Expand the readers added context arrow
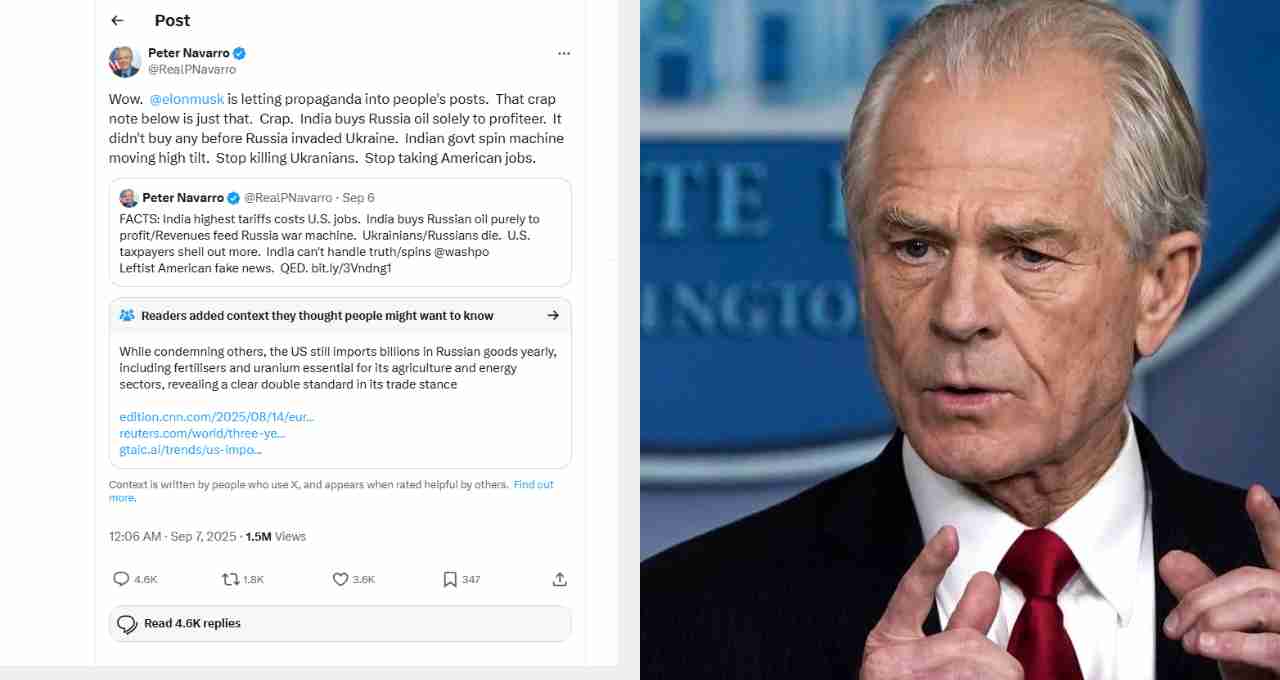The height and width of the screenshot is (680, 1280). point(553,315)
